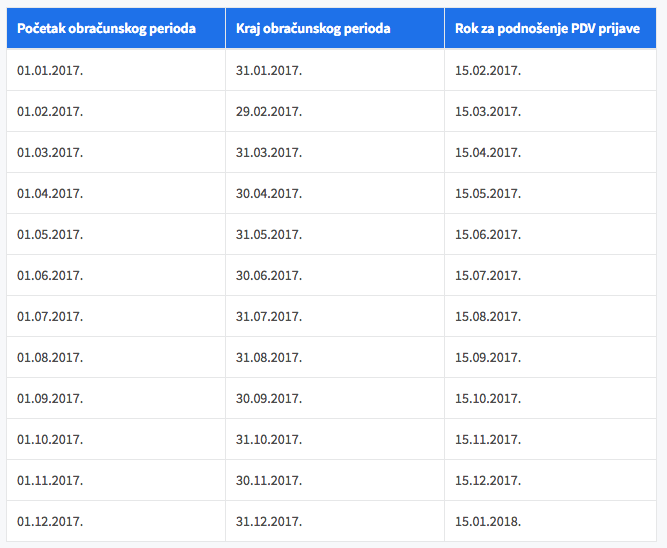This screenshot has width=667, height=548.
Task: Select the end date cell 31.01.2017.
Action: tap(335, 70)
